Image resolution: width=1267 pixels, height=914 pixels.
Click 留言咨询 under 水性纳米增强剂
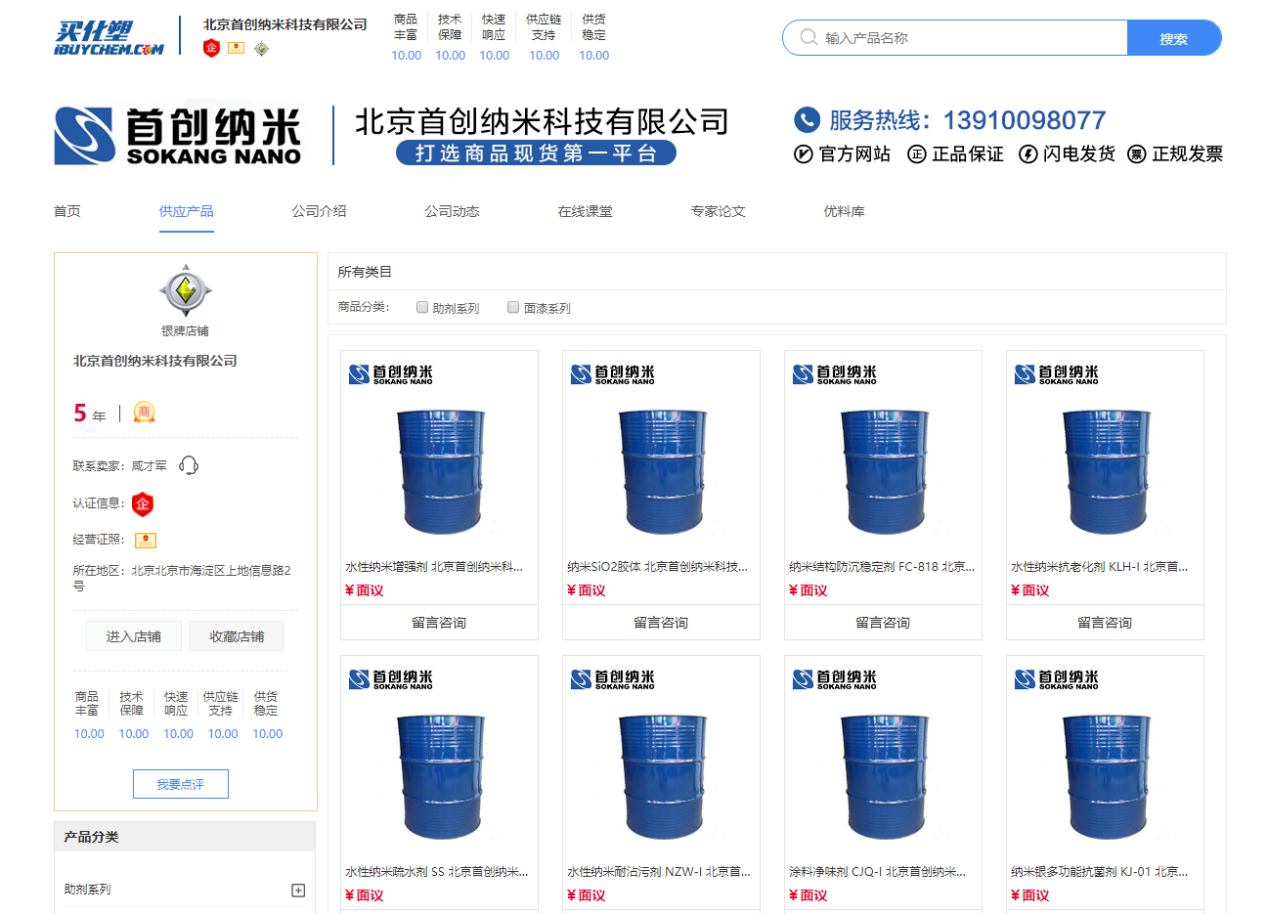tap(439, 622)
